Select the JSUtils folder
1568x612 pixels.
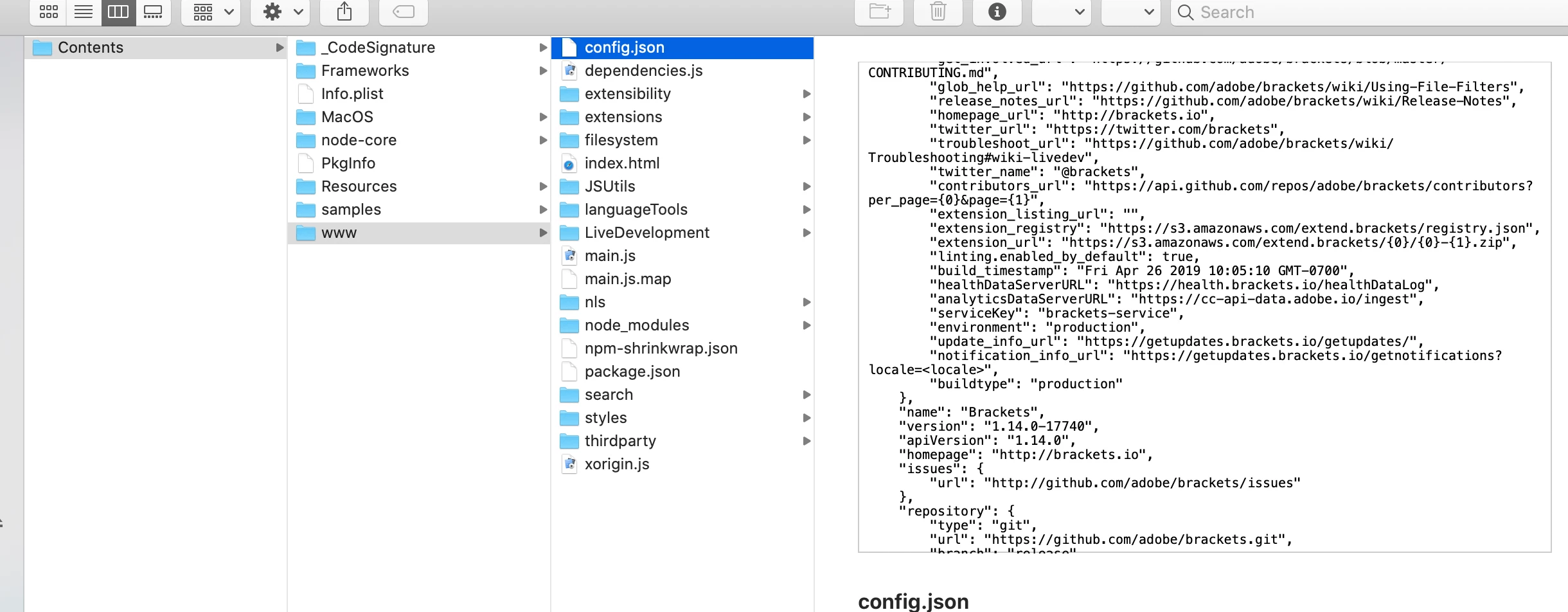coord(682,186)
